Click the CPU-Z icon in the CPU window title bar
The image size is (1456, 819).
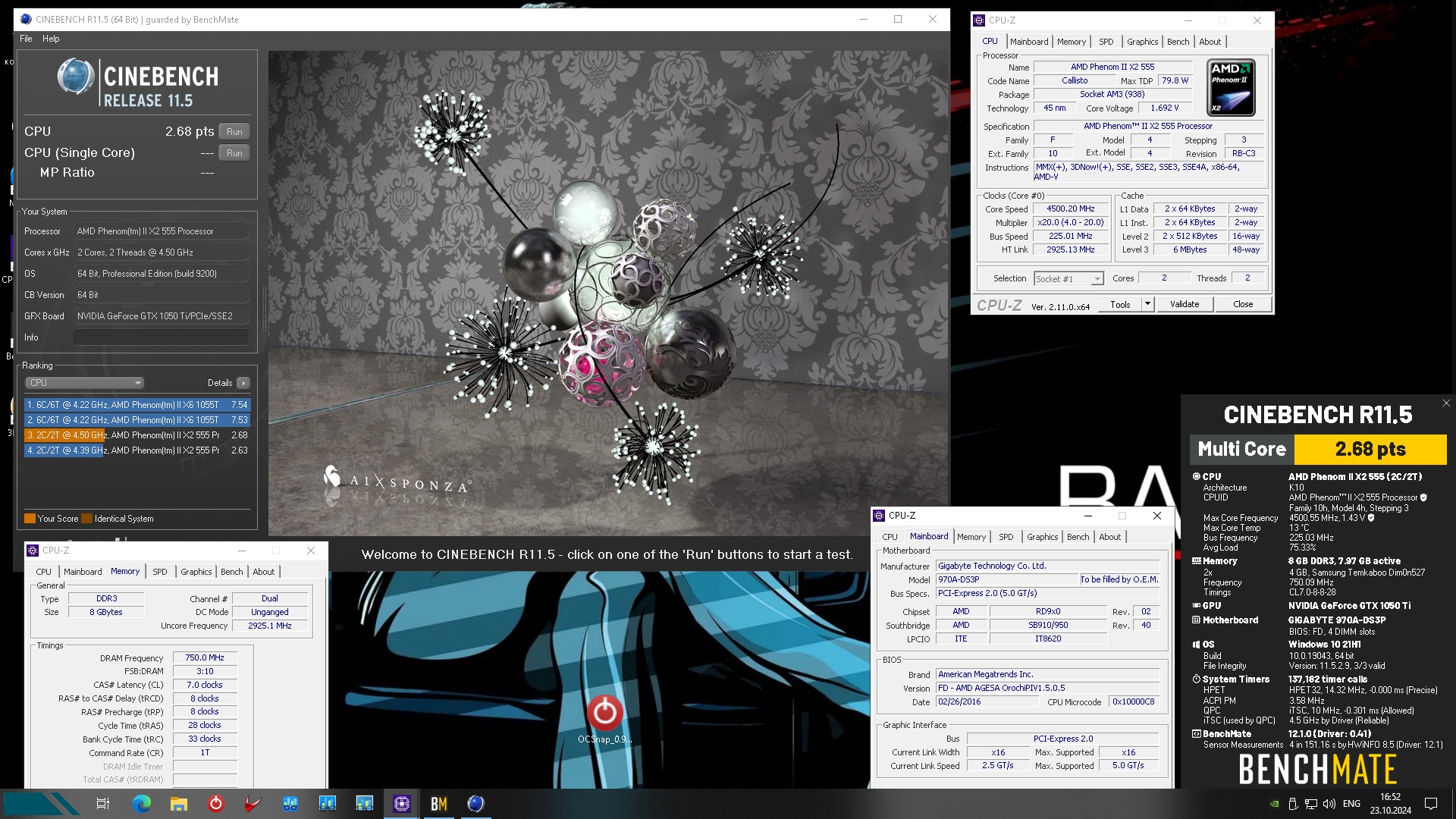(x=980, y=20)
